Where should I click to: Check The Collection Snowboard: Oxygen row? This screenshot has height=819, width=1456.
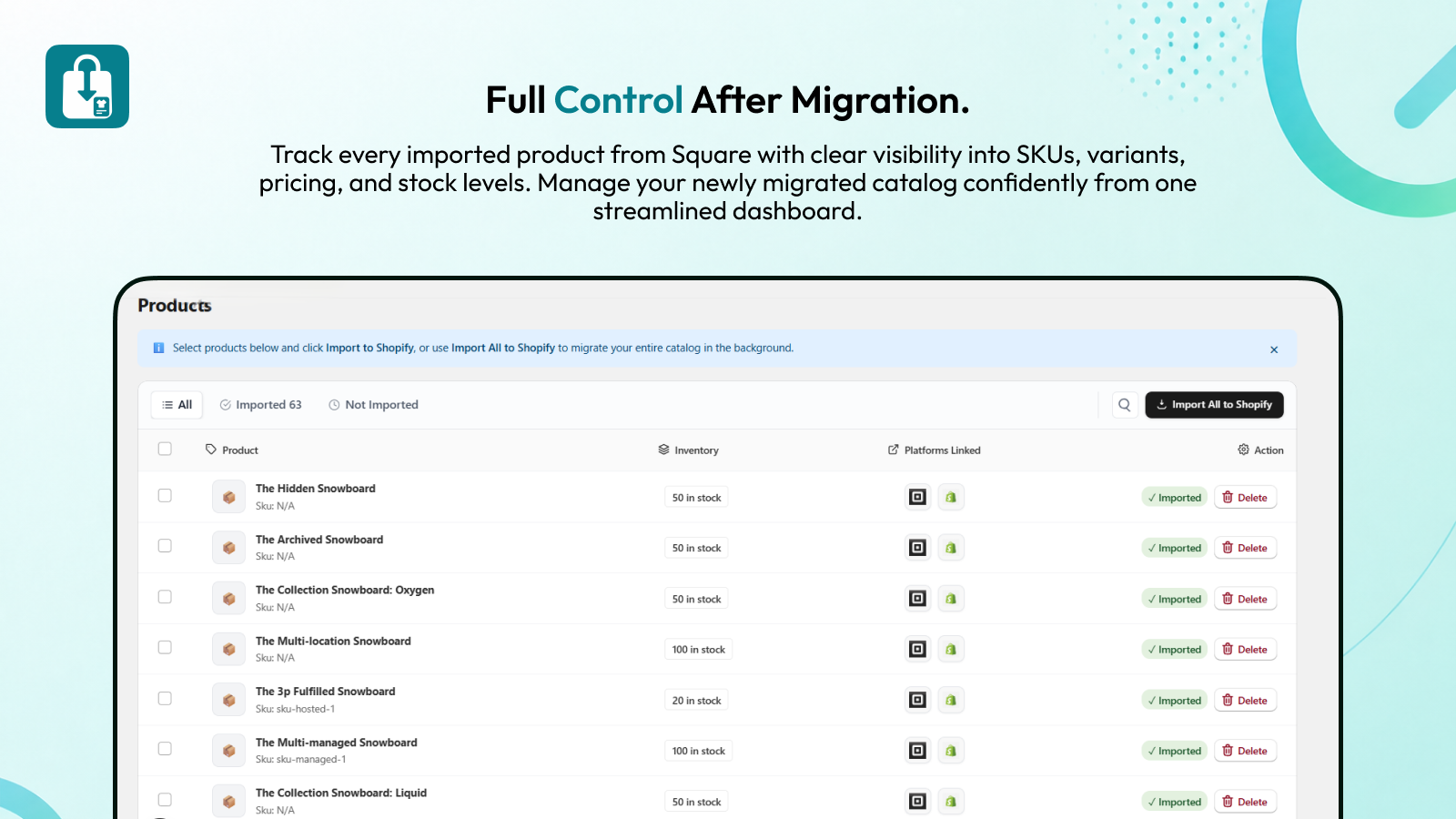click(x=165, y=597)
